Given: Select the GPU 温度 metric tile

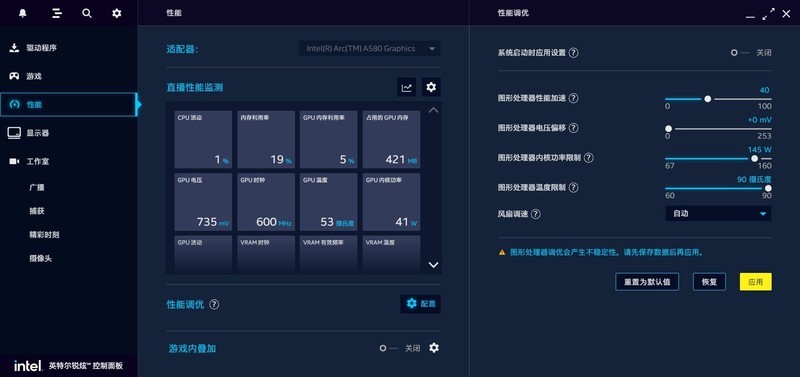Looking at the screenshot, I should (x=329, y=202).
